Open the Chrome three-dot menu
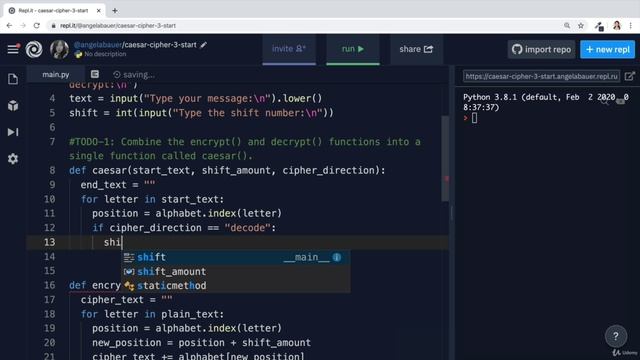The image size is (640, 360). coord(631,26)
